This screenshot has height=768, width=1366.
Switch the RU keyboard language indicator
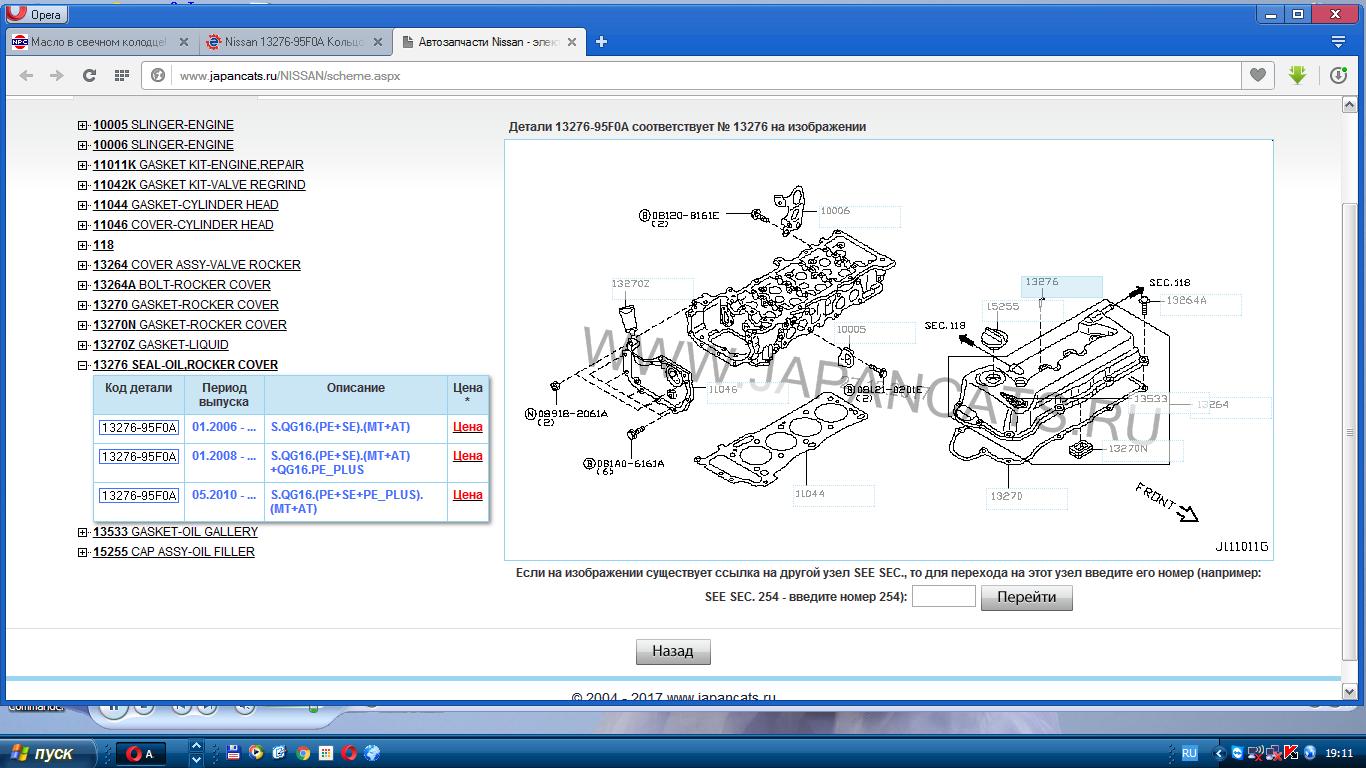click(x=1189, y=753)
